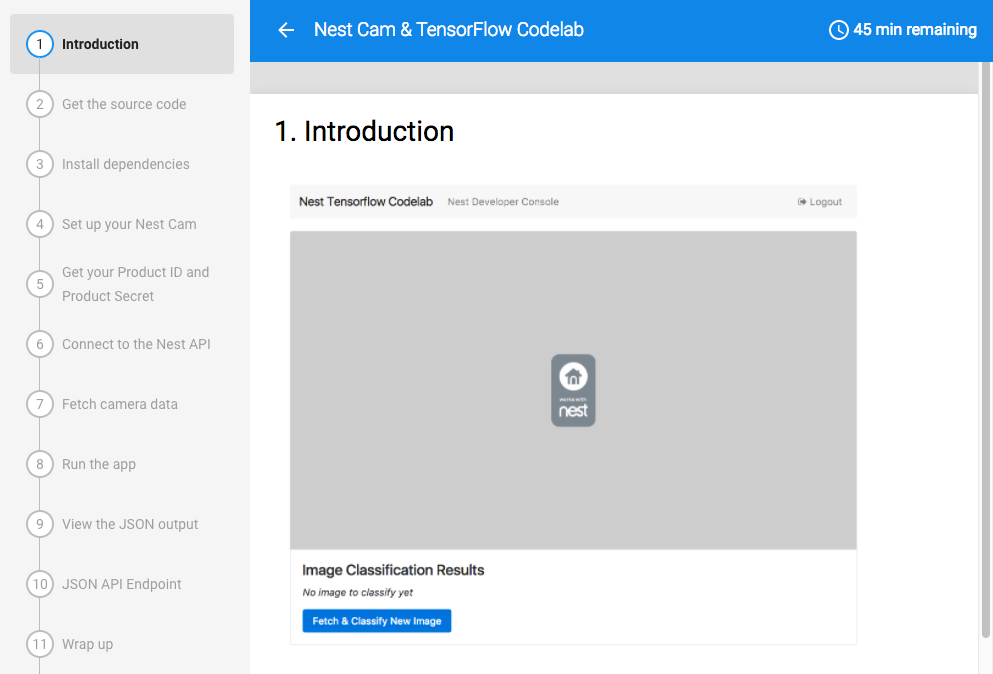Click the Works with Nest logo
Viewport: 993px width, 674px height.
[573, 390]
